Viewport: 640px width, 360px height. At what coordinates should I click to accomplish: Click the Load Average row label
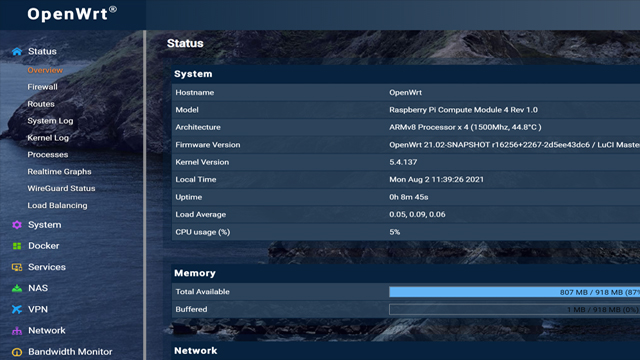coord(200,215)
